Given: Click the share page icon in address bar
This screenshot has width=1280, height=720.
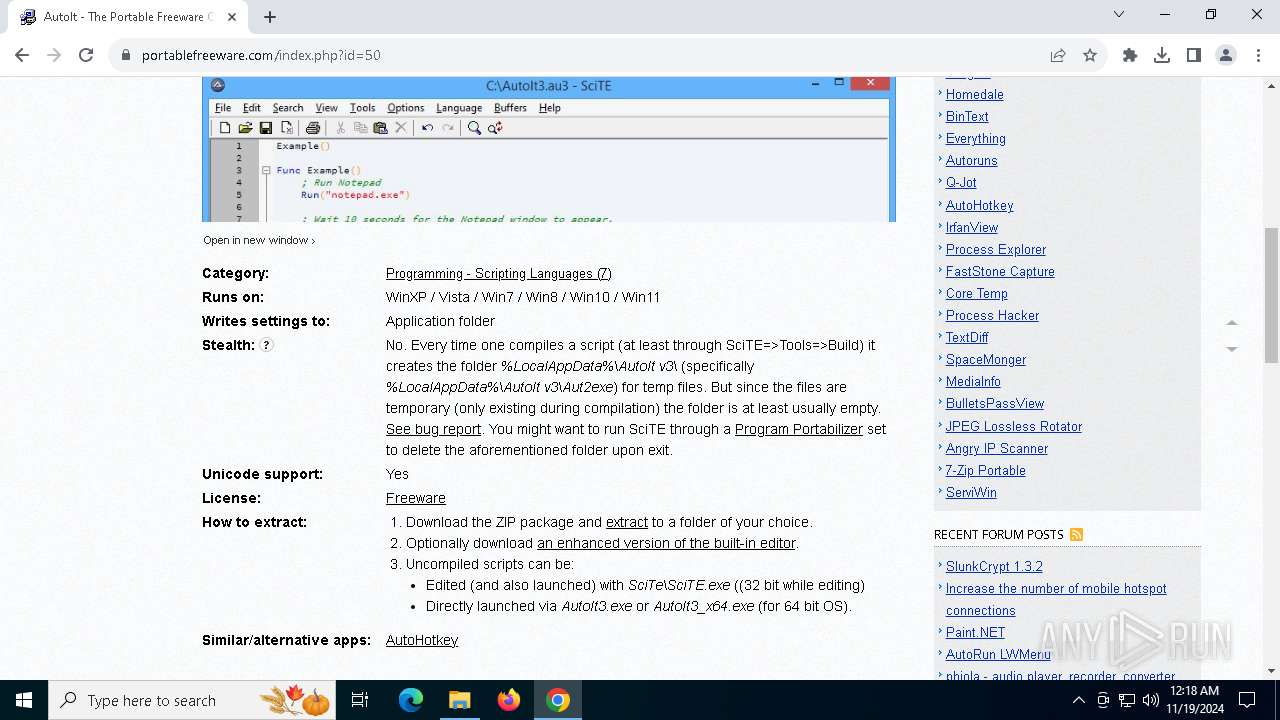Looking at the screenshot, I should [x=1058, y=55].
